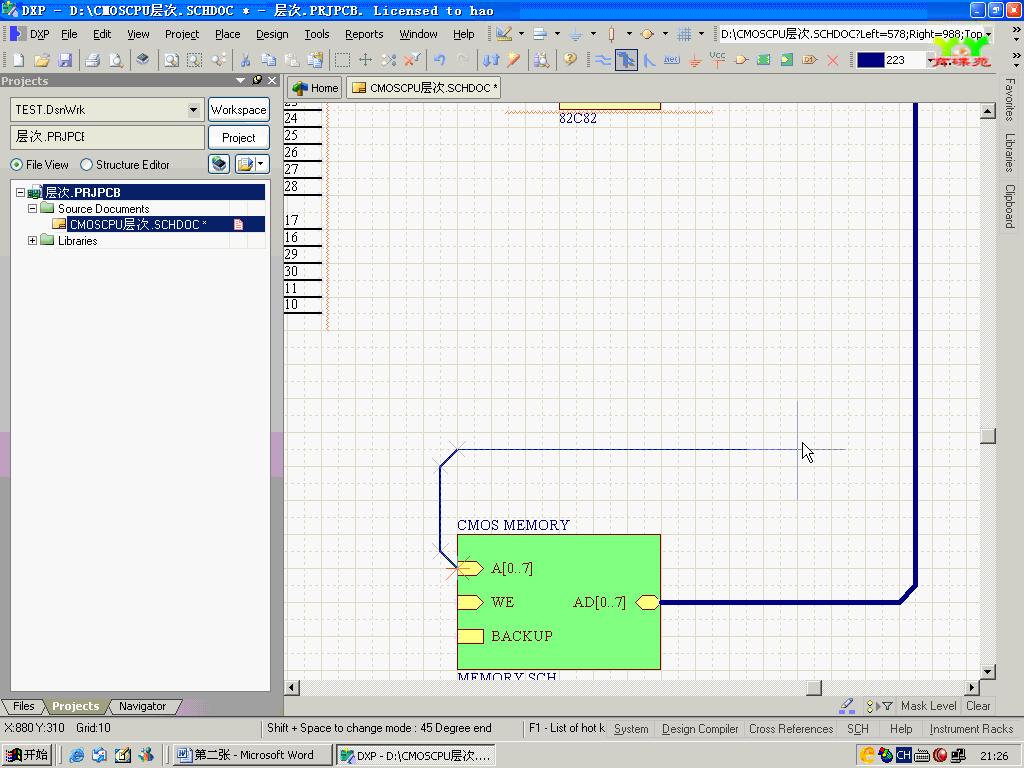This screenshot has width=1024, height=768.
Task: Switch to the Navigator panel tab
Action: (142, 706)
